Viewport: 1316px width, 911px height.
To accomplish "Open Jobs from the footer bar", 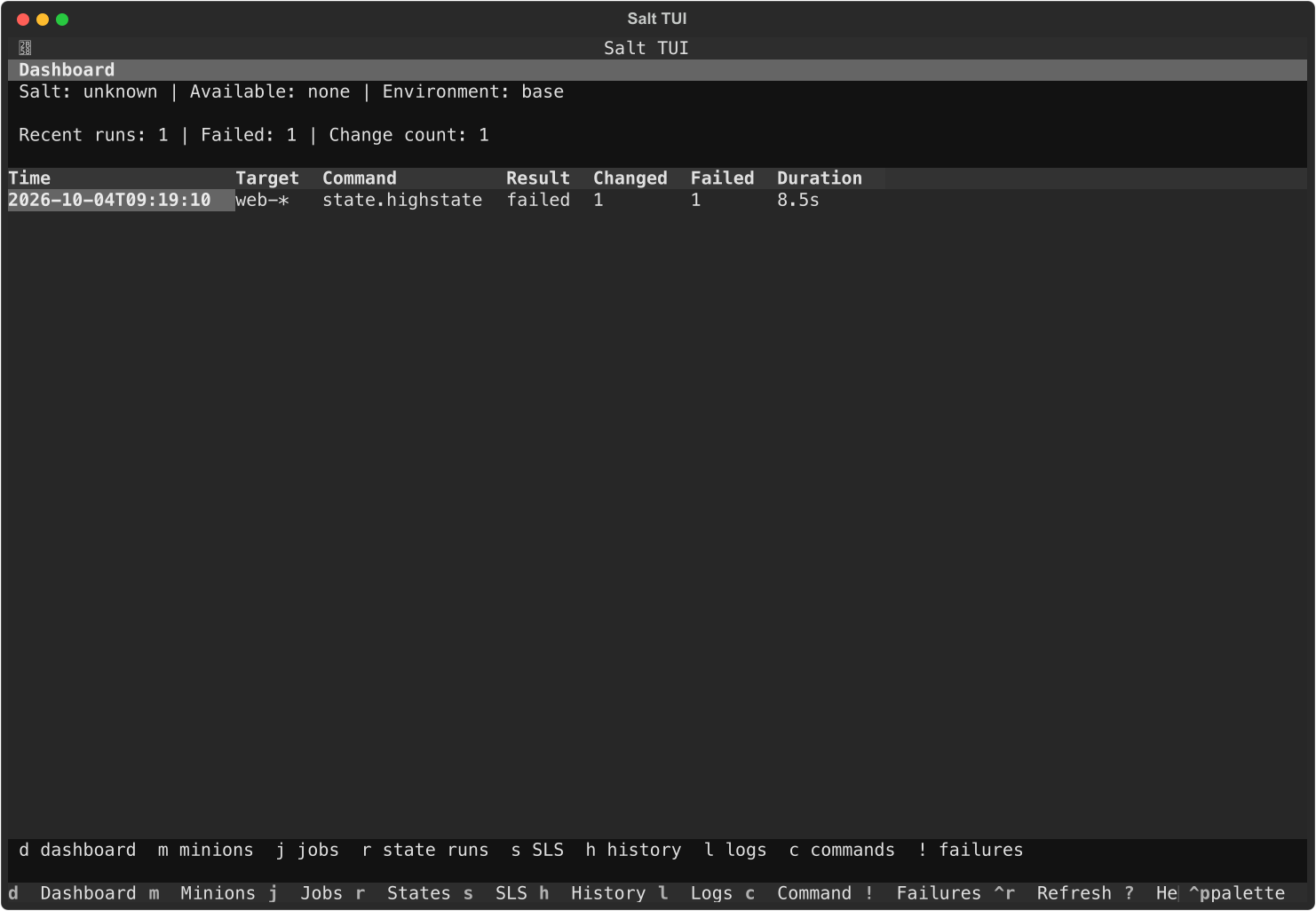I will click(305, 893).
